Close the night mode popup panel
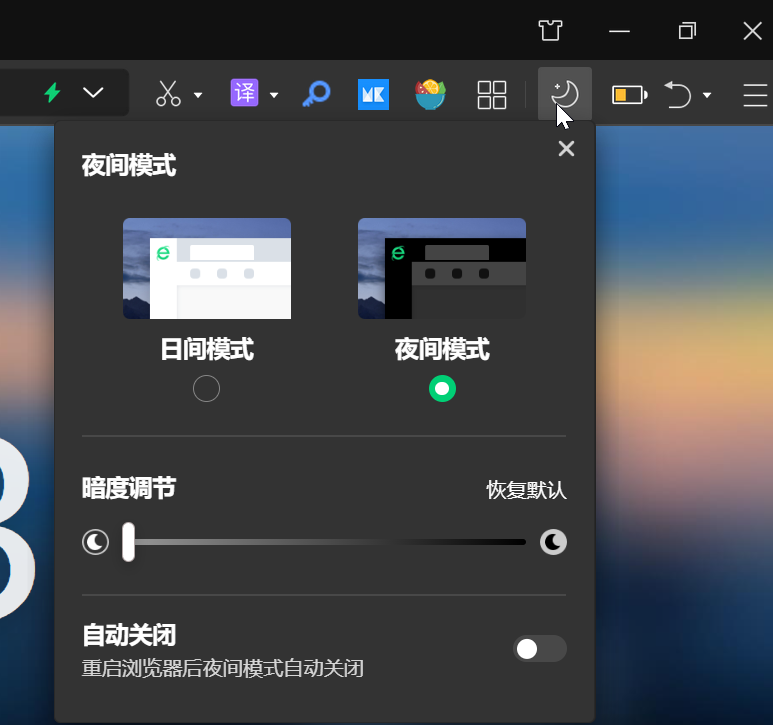The image size is (773, 725). [566, 148]
